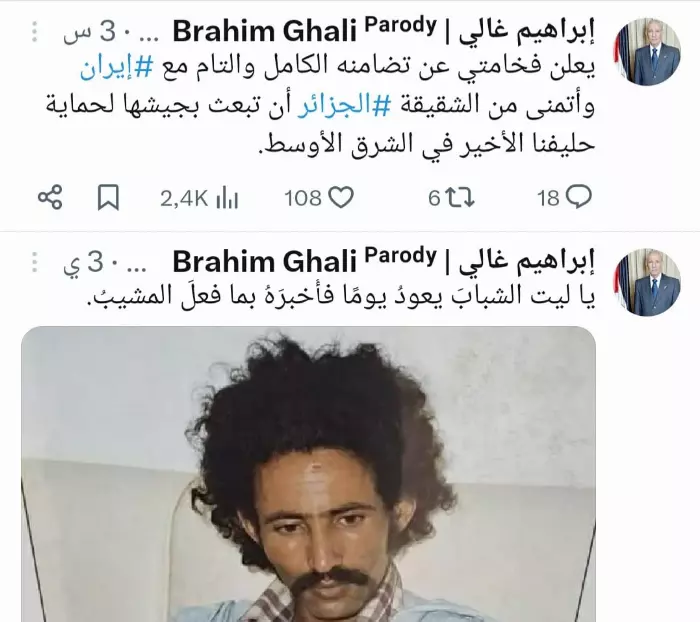Open three-dot menu on first tweet
This screenshot has width=700, height=622.
point(35,33)
